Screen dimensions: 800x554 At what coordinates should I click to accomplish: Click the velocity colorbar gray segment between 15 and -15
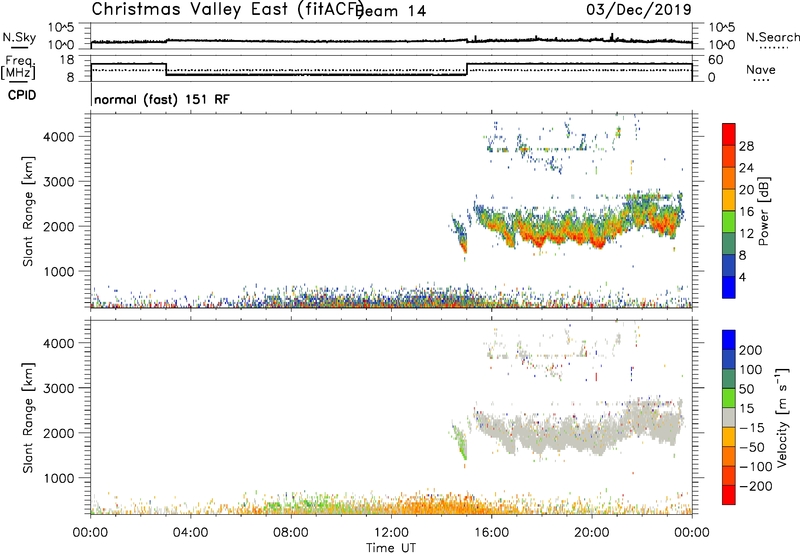(729, 418)
